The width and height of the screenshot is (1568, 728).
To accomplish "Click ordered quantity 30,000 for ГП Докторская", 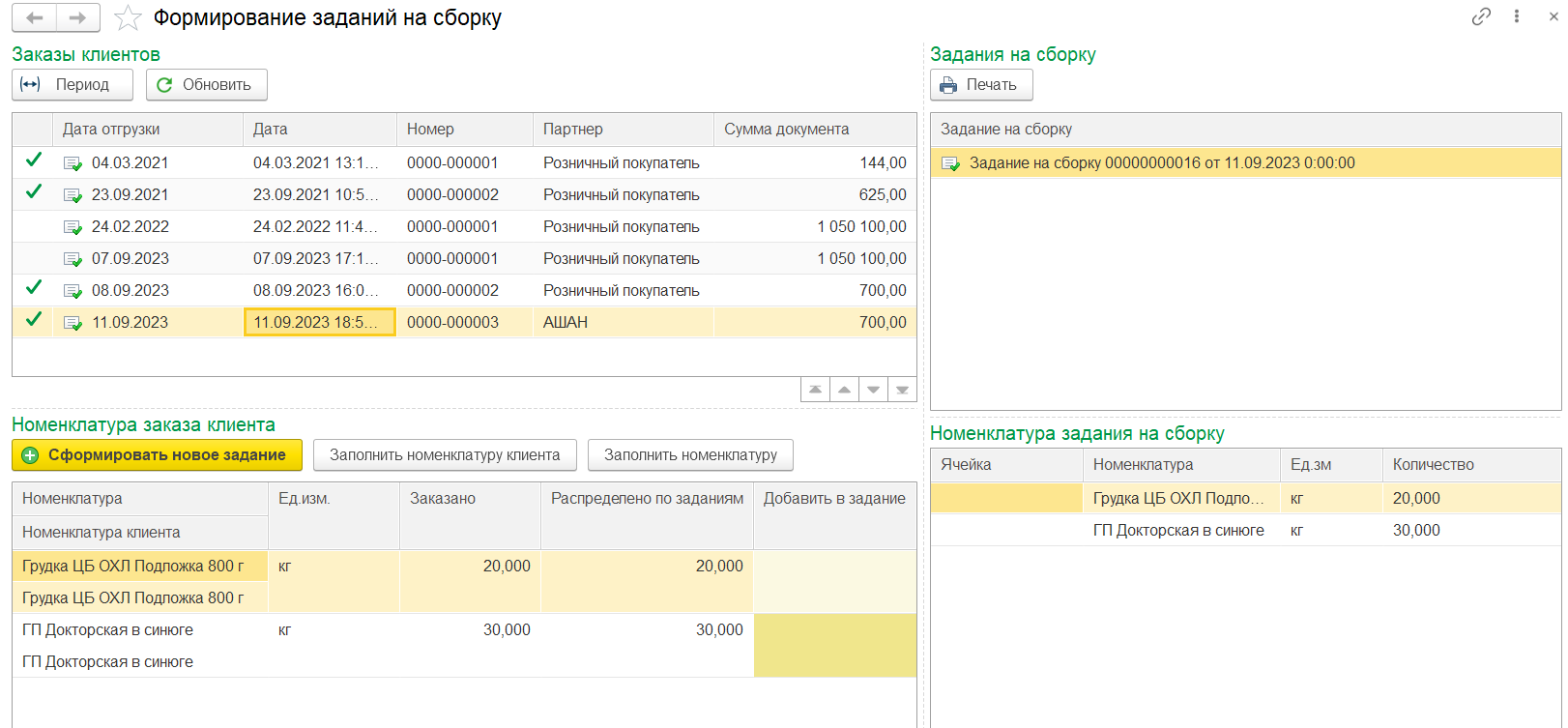I will [x=470, y=629].
